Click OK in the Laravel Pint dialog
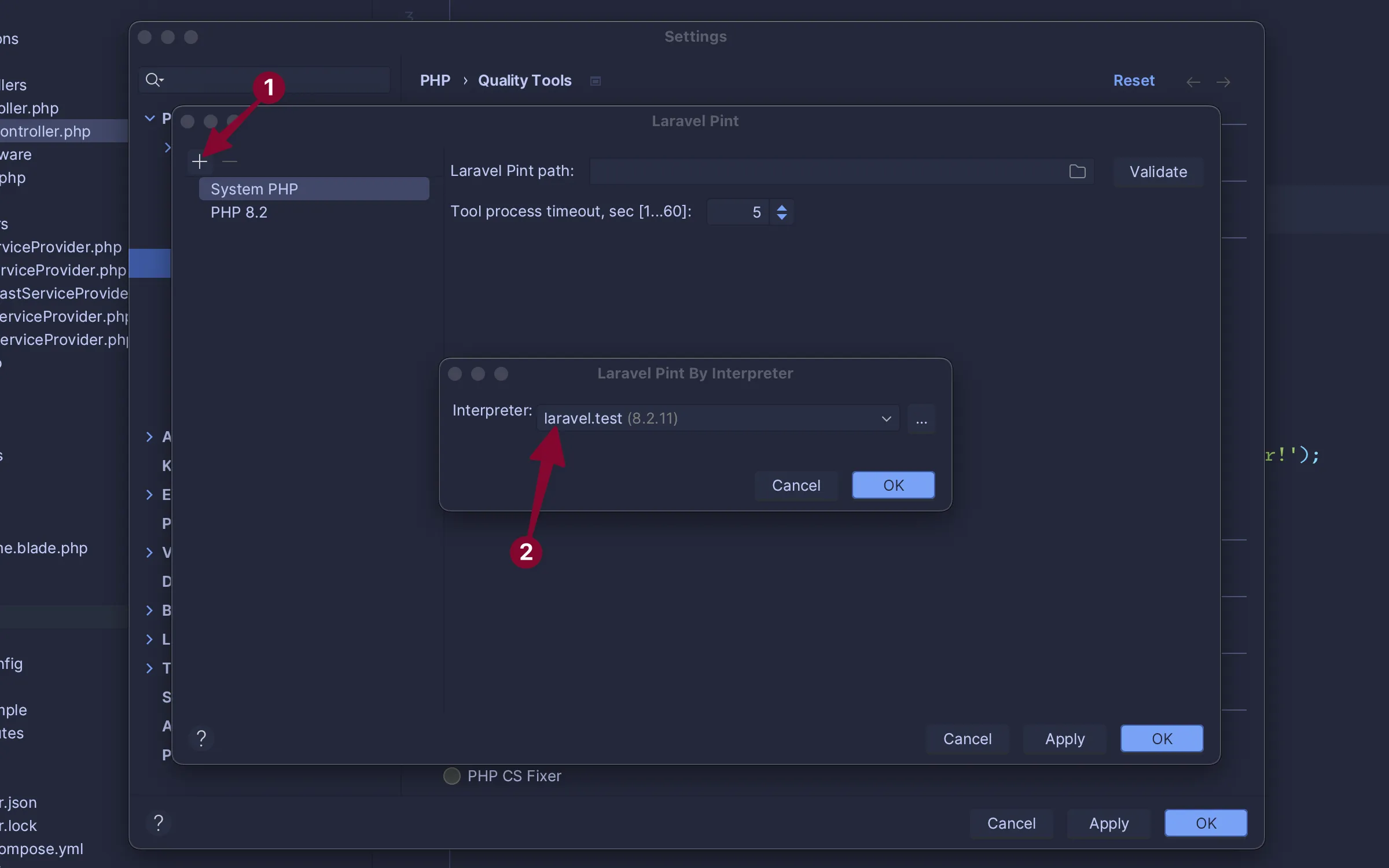 pos(1162,739)
